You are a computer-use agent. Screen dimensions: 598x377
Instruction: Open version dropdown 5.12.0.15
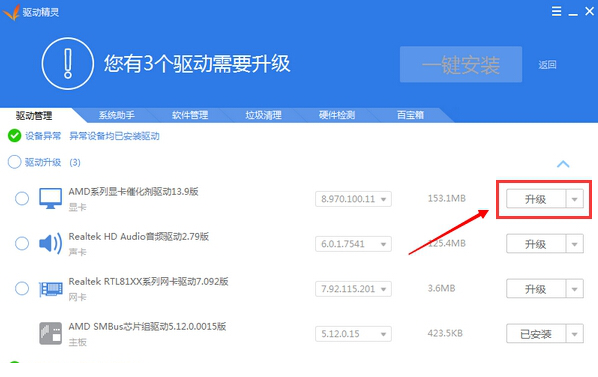pos(353,334)
